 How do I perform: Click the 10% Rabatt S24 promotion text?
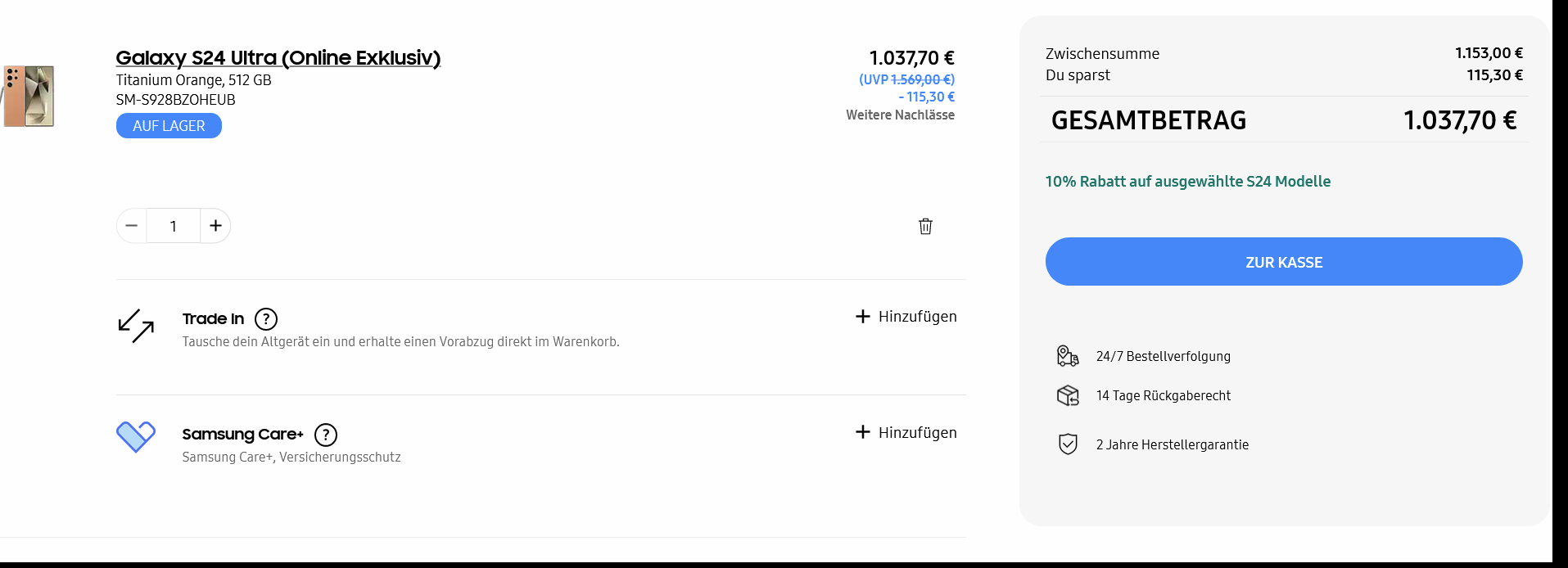tap(1187, 182)
